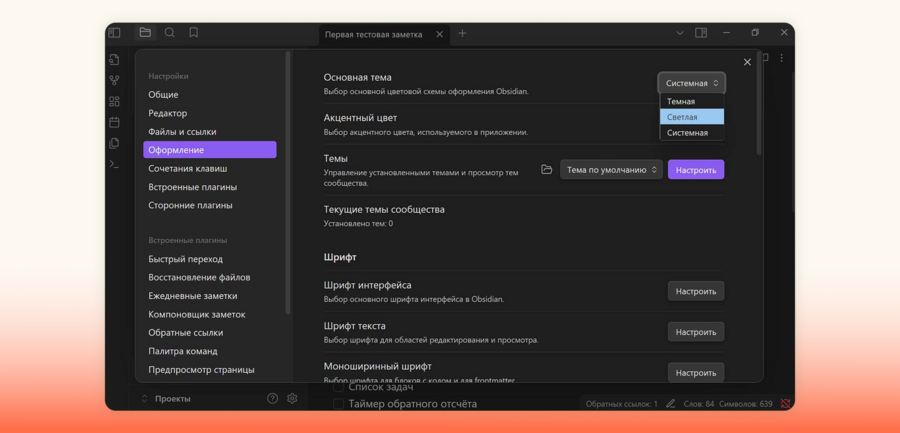Click Слов: 84 in status bar
This screenshot has height=433, width=900.
pyautogui.click(x=699, y=404)
